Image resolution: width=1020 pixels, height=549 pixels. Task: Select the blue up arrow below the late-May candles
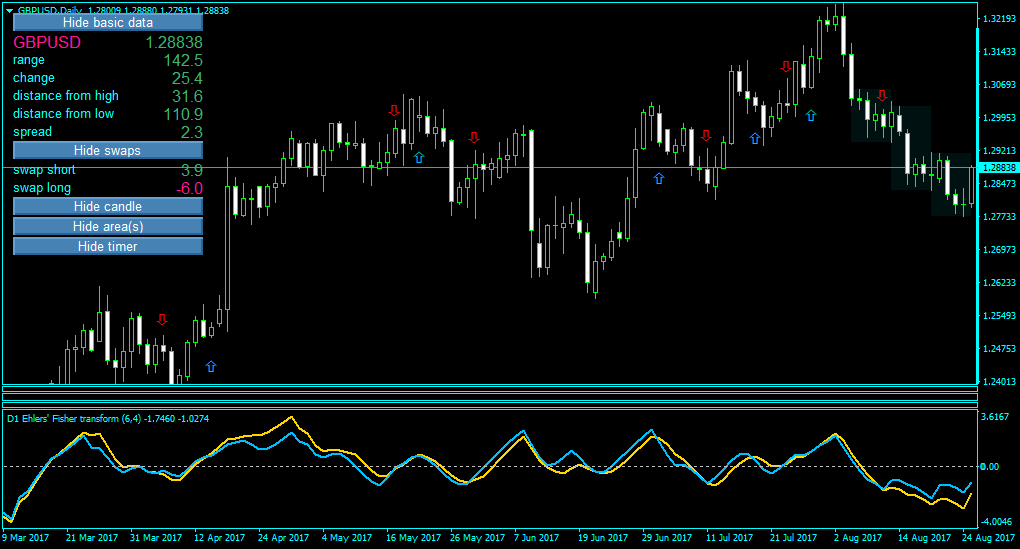(x=419, y=157)
